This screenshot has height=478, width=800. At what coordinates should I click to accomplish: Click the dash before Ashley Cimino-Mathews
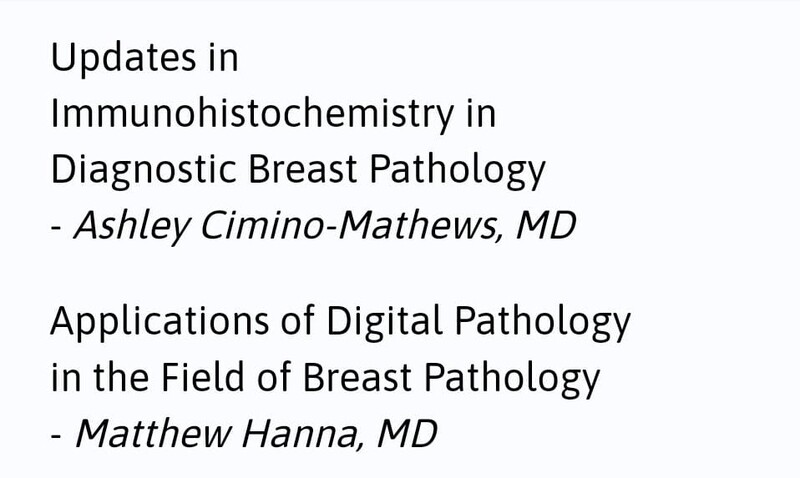click(x=57, y=229)
